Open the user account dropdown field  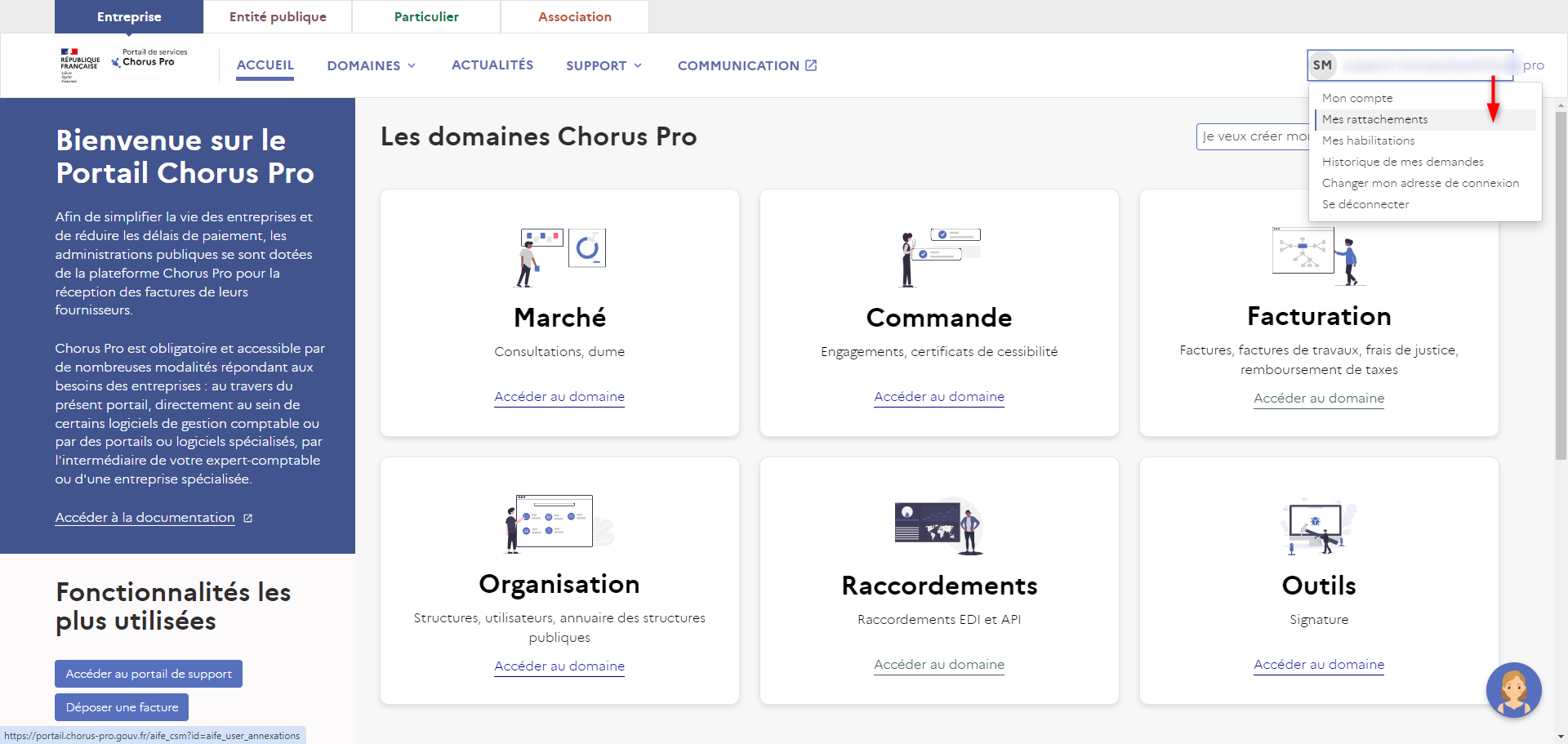click(1410, 65)
